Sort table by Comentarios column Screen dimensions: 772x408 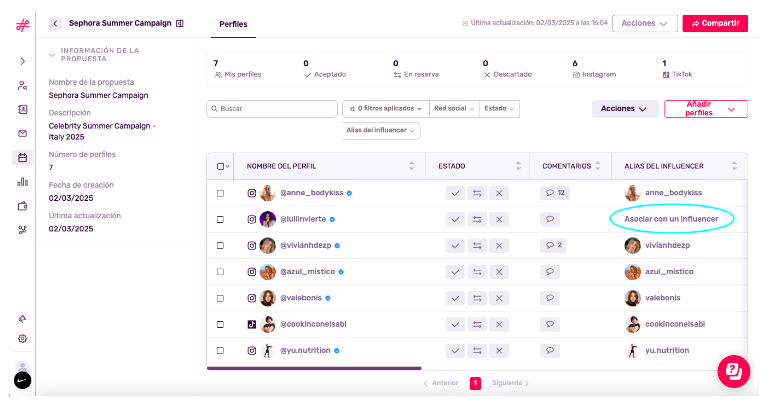coord(598,166)
